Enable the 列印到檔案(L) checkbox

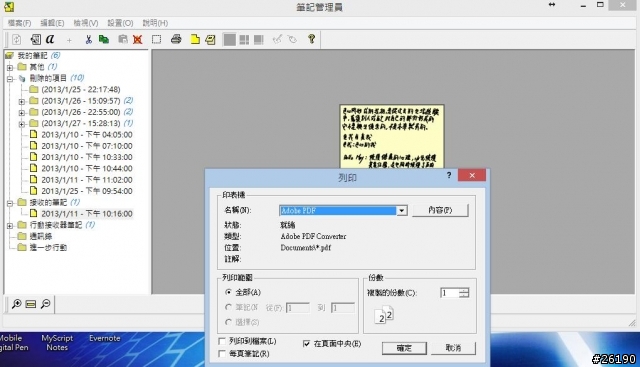click(x=222, y=341)
